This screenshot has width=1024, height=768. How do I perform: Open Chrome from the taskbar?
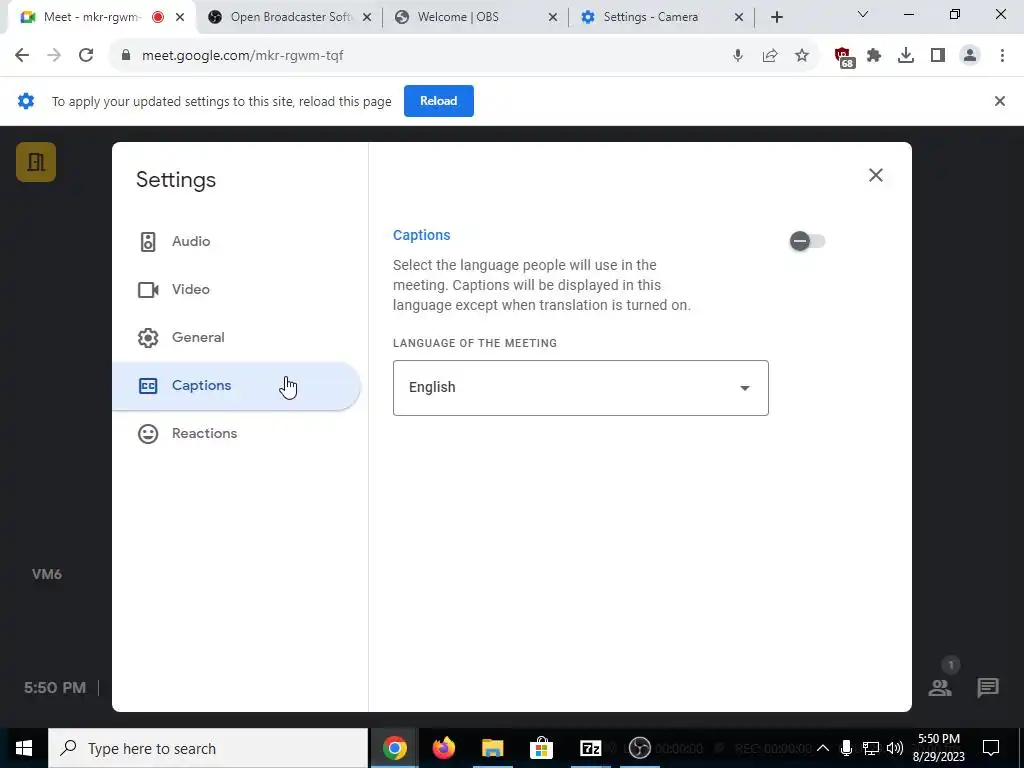click(394, 748)
